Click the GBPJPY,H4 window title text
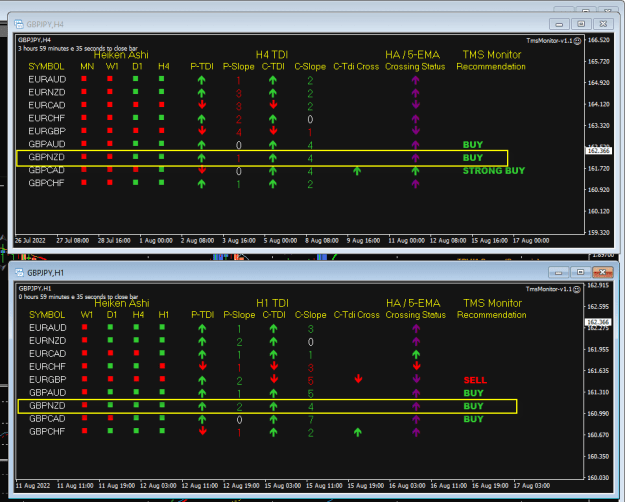 click(45, 24)
